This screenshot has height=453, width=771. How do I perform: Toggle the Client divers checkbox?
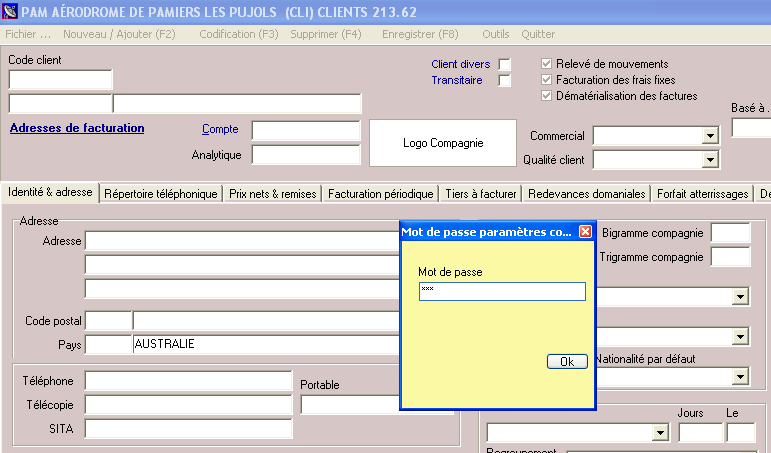[x=505, y=65]
